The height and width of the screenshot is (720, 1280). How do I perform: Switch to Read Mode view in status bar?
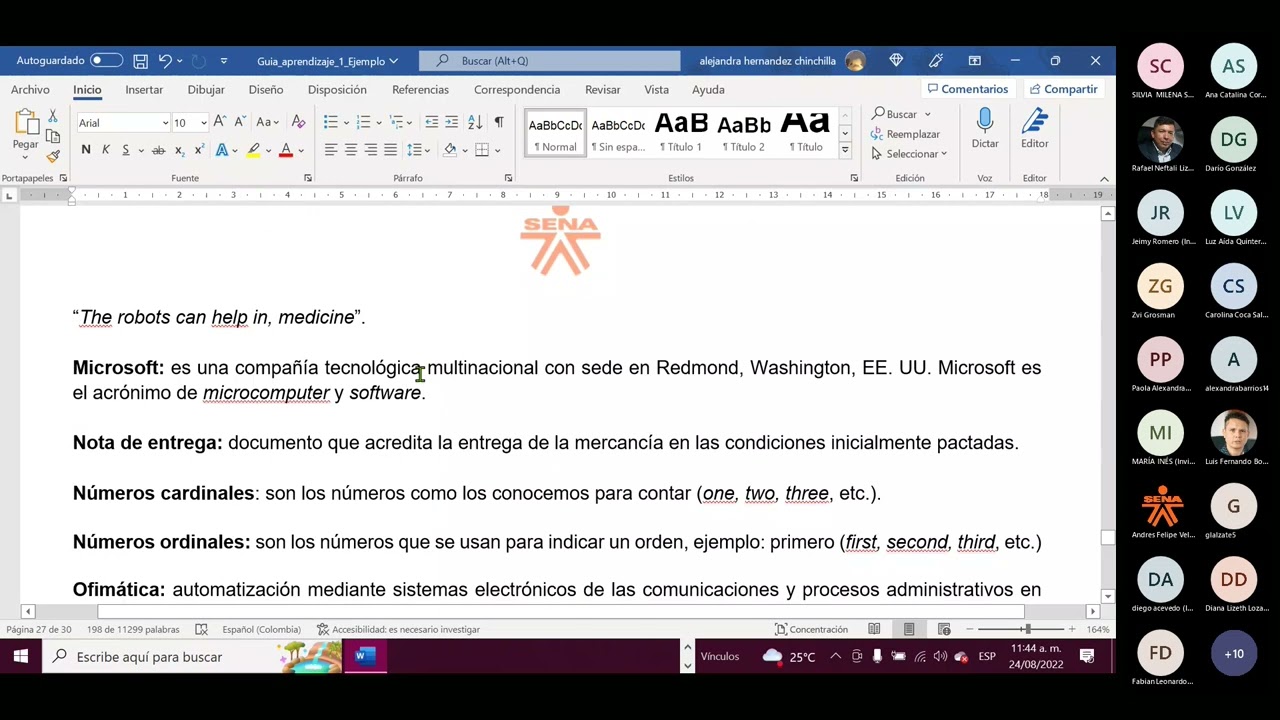[874, 629]
